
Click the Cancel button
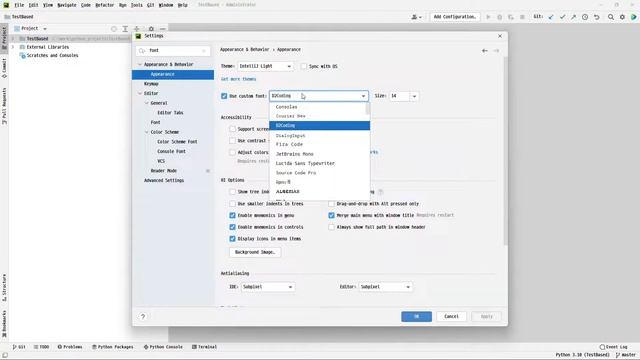click(x=451, y=316)
